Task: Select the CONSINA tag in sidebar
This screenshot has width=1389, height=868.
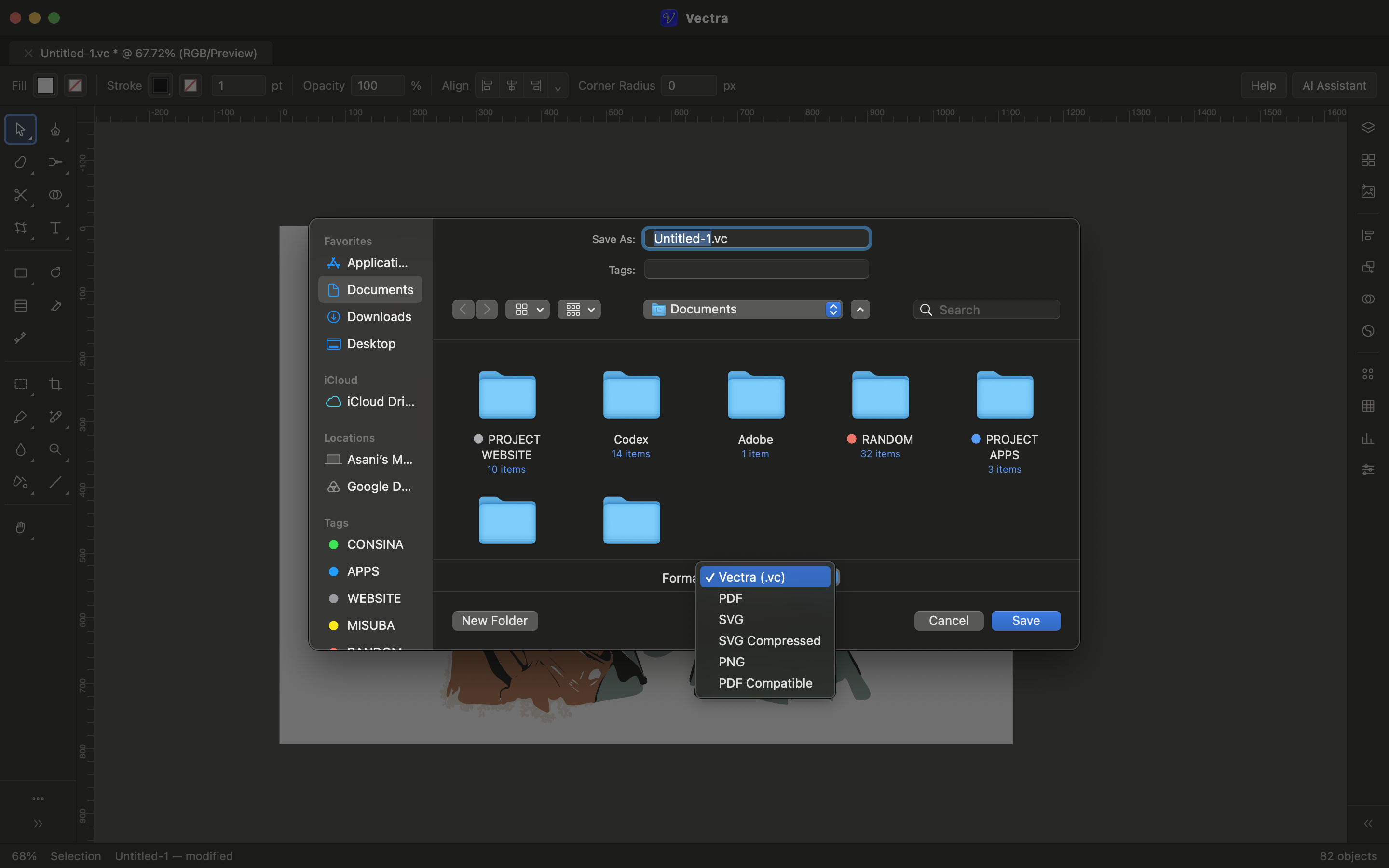Action: pyautogui.click(x=370, y=544)
